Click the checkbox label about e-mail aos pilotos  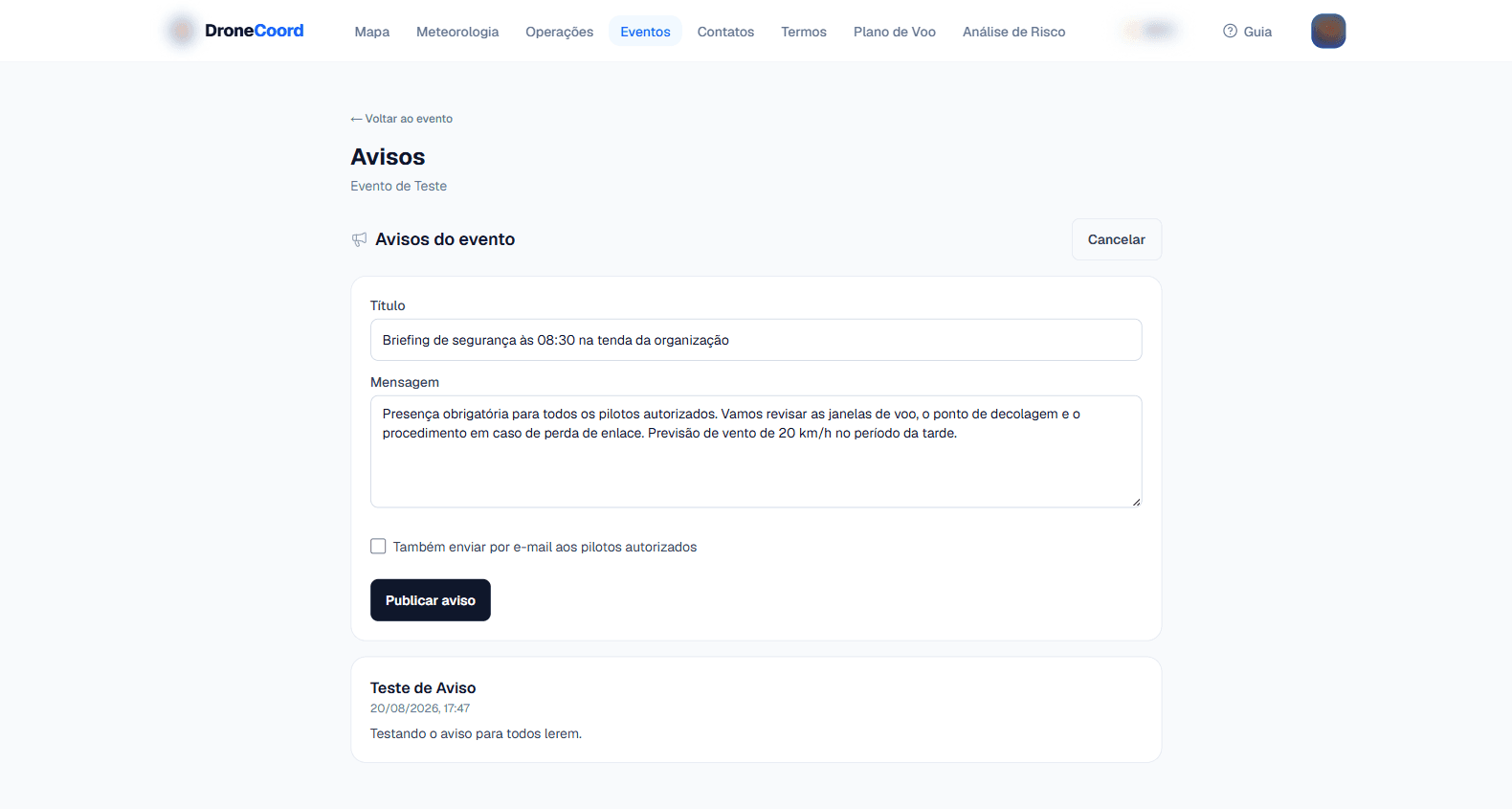[545, 547]
